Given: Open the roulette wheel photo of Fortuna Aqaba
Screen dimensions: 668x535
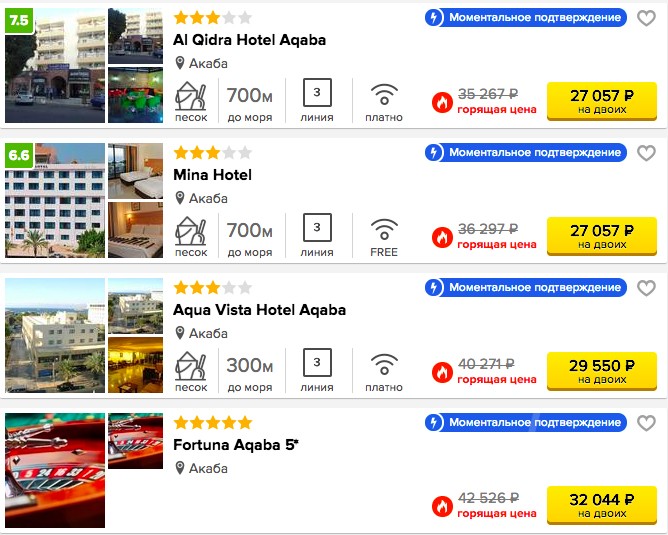Looking at the screenshot, I should coord(55,470).
